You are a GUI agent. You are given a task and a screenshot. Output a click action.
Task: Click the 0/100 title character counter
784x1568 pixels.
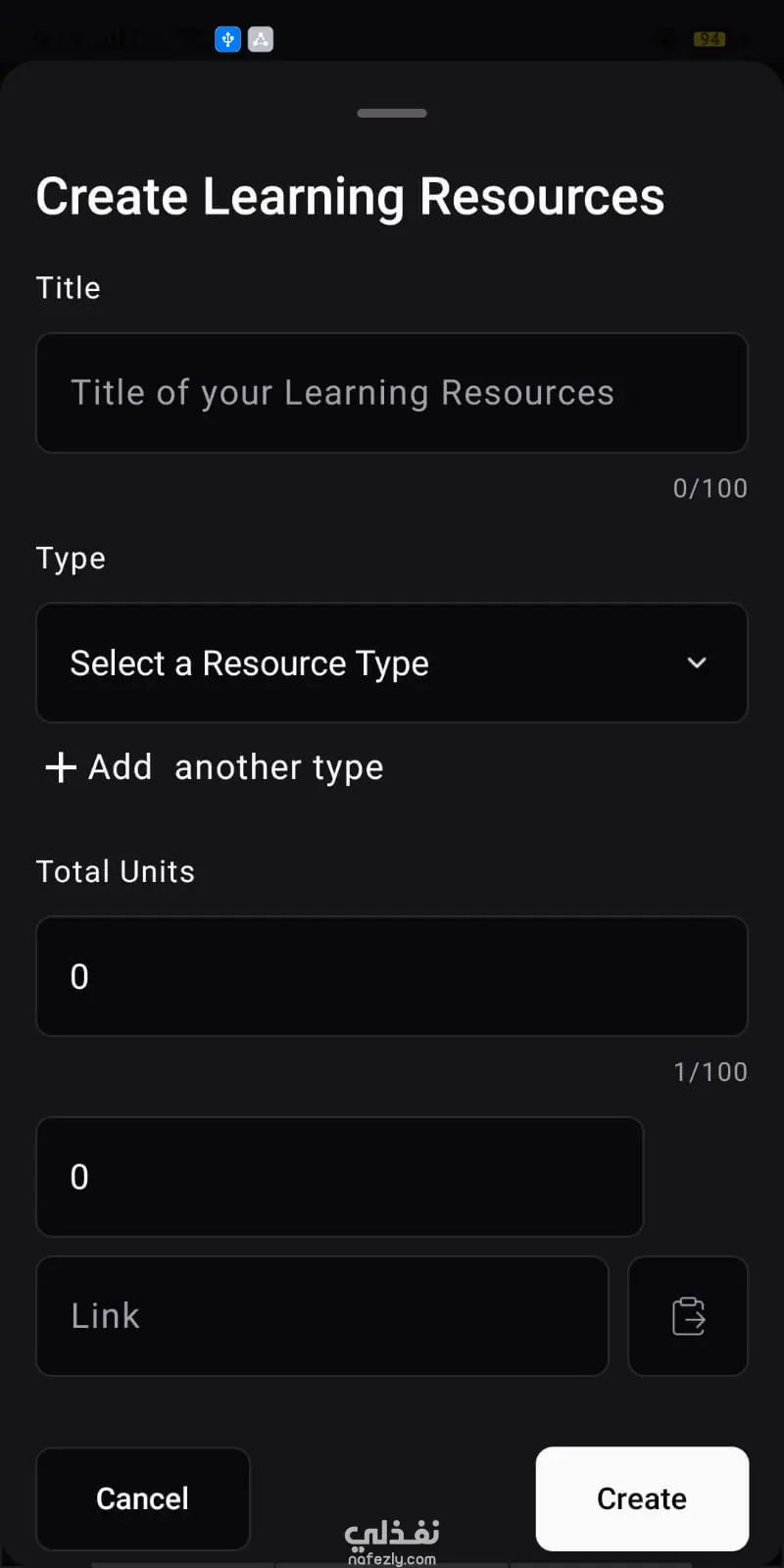pos(710,488)
